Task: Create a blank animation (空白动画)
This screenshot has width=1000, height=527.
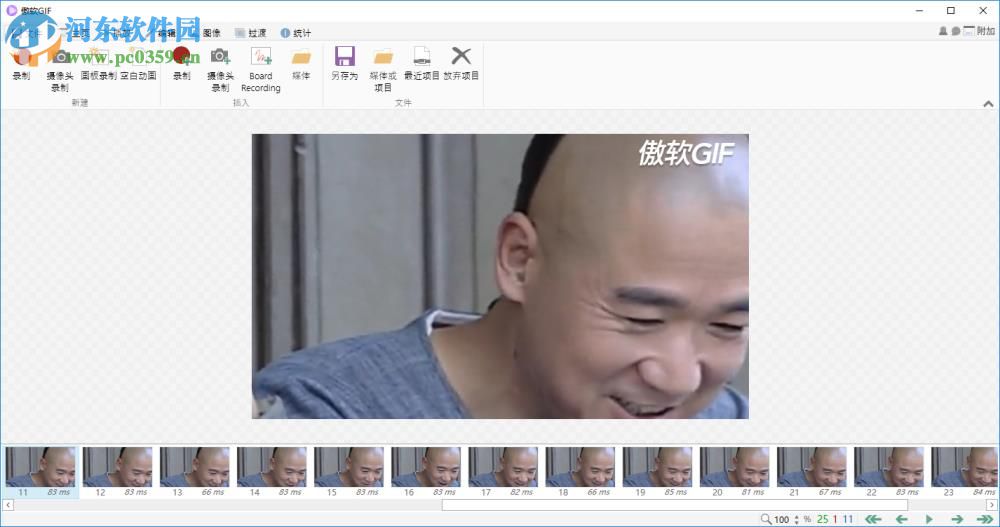Action: pyautogui.click(x=138, y=64)
